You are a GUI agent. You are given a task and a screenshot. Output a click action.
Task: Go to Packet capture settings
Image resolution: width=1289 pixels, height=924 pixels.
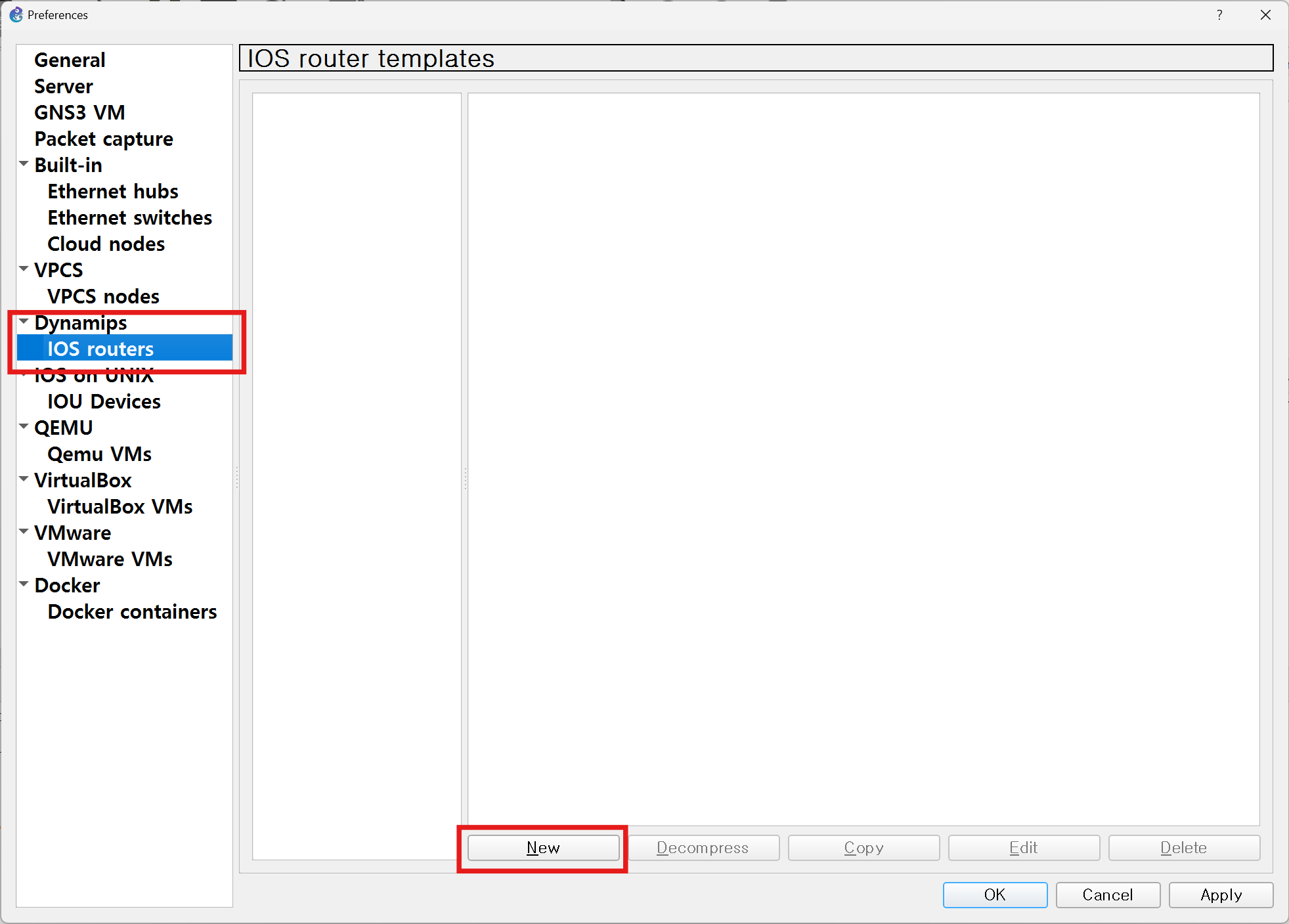pos(104,139)
